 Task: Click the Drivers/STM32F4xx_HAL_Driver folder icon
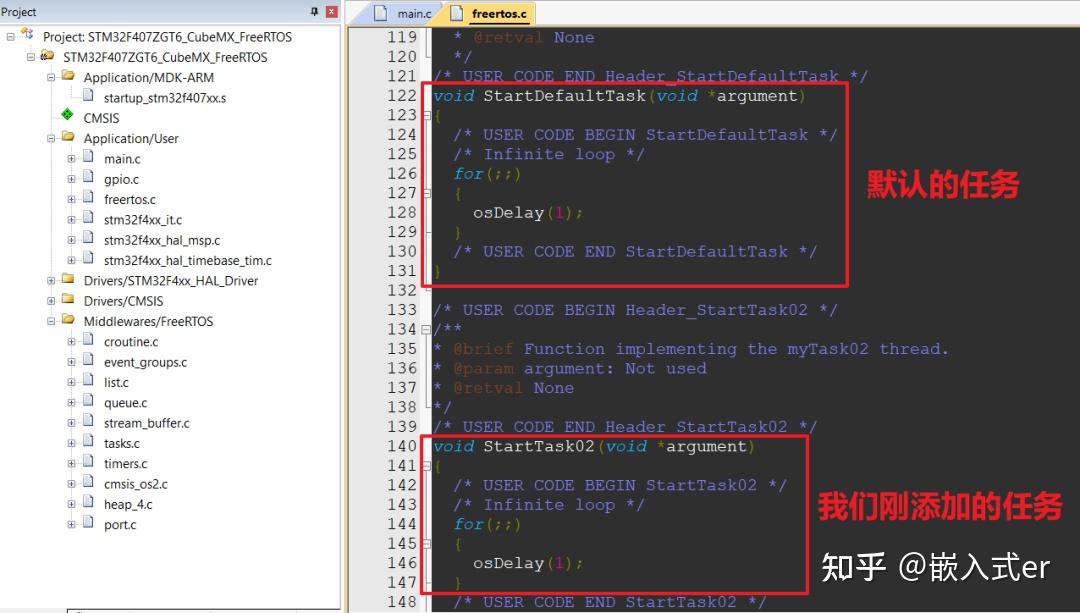(67, 280)
